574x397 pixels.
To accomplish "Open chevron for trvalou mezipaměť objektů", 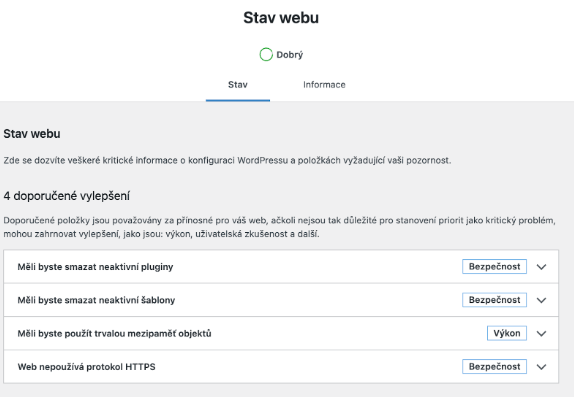I will [x=541, y=334].
